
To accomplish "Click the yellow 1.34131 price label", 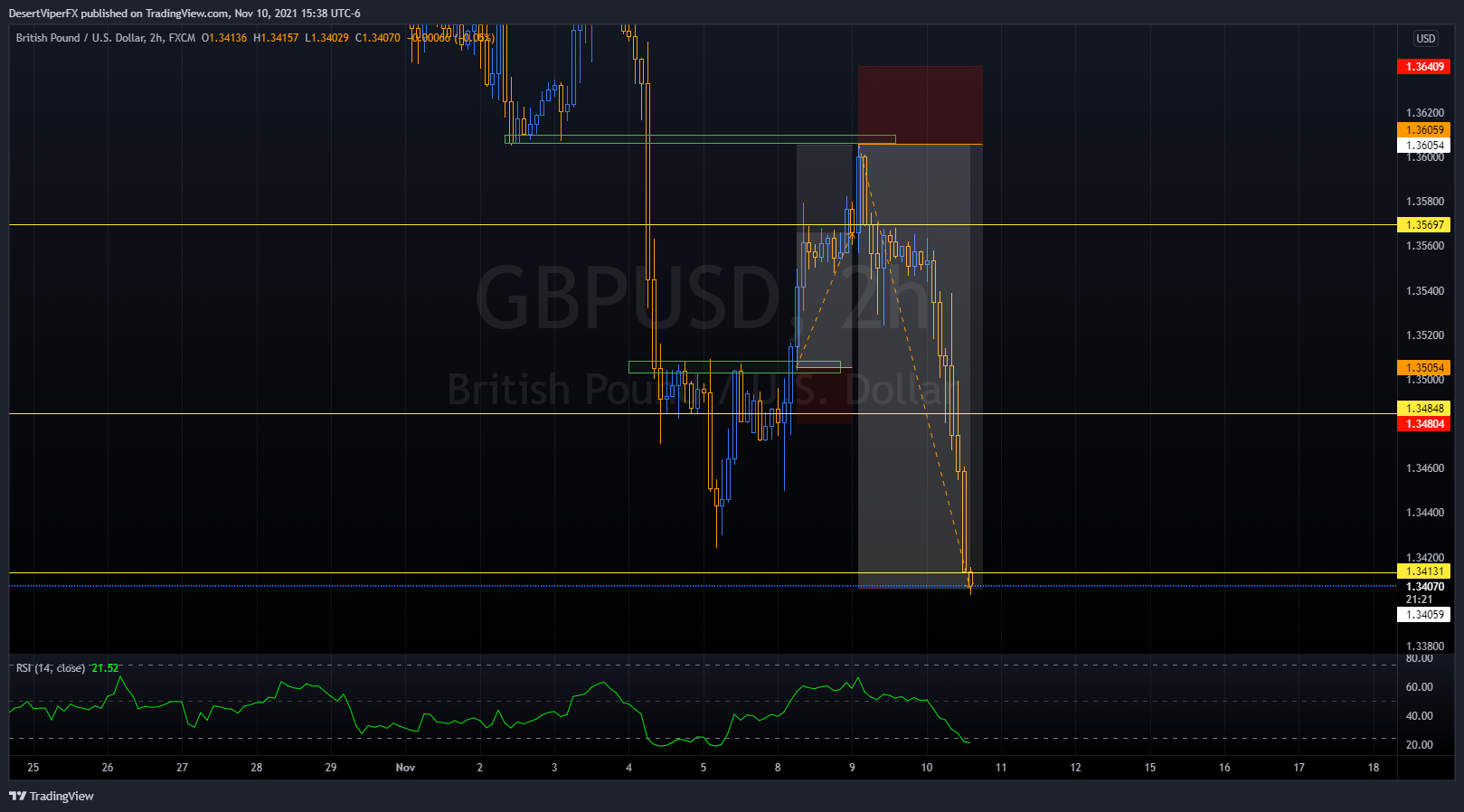I will click(1424, 571).
